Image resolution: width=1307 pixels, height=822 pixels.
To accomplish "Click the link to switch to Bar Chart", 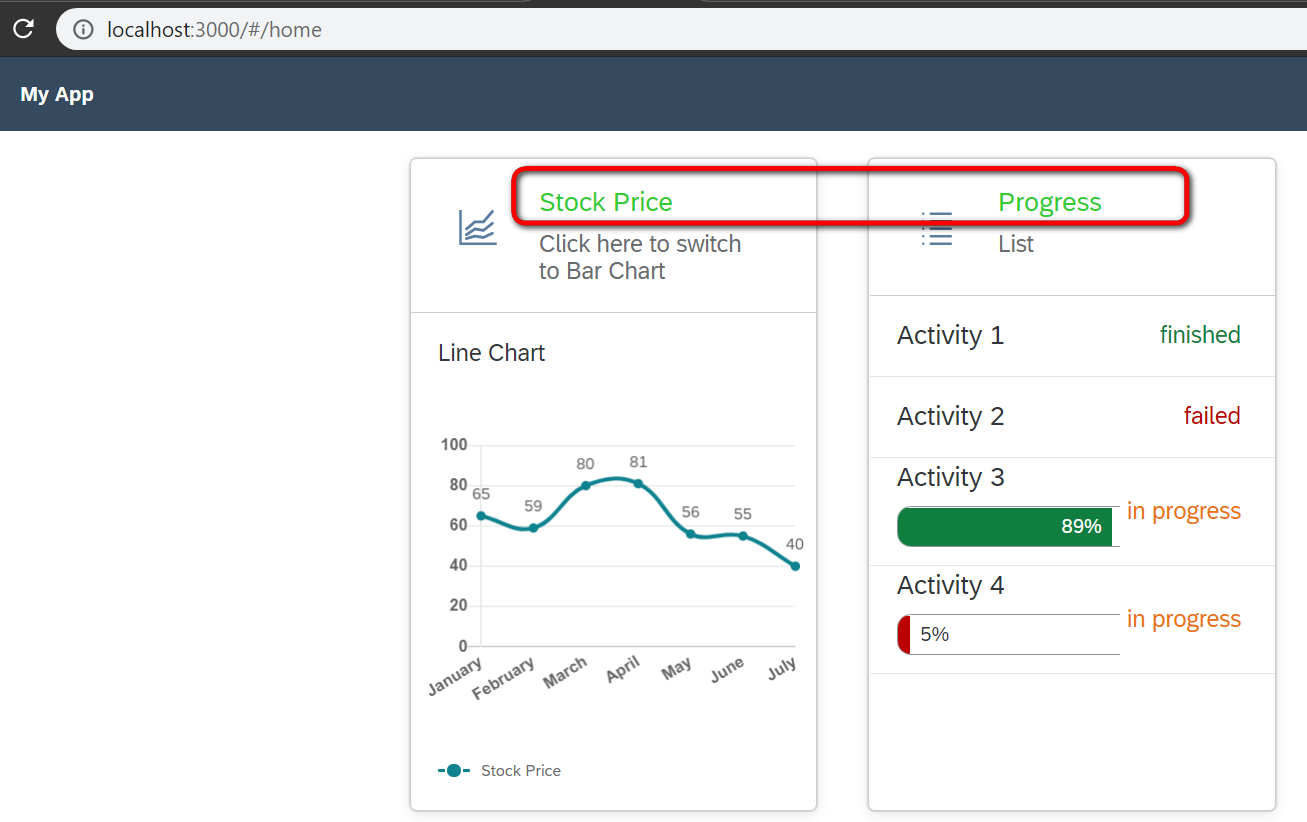I will click(639, 257).
